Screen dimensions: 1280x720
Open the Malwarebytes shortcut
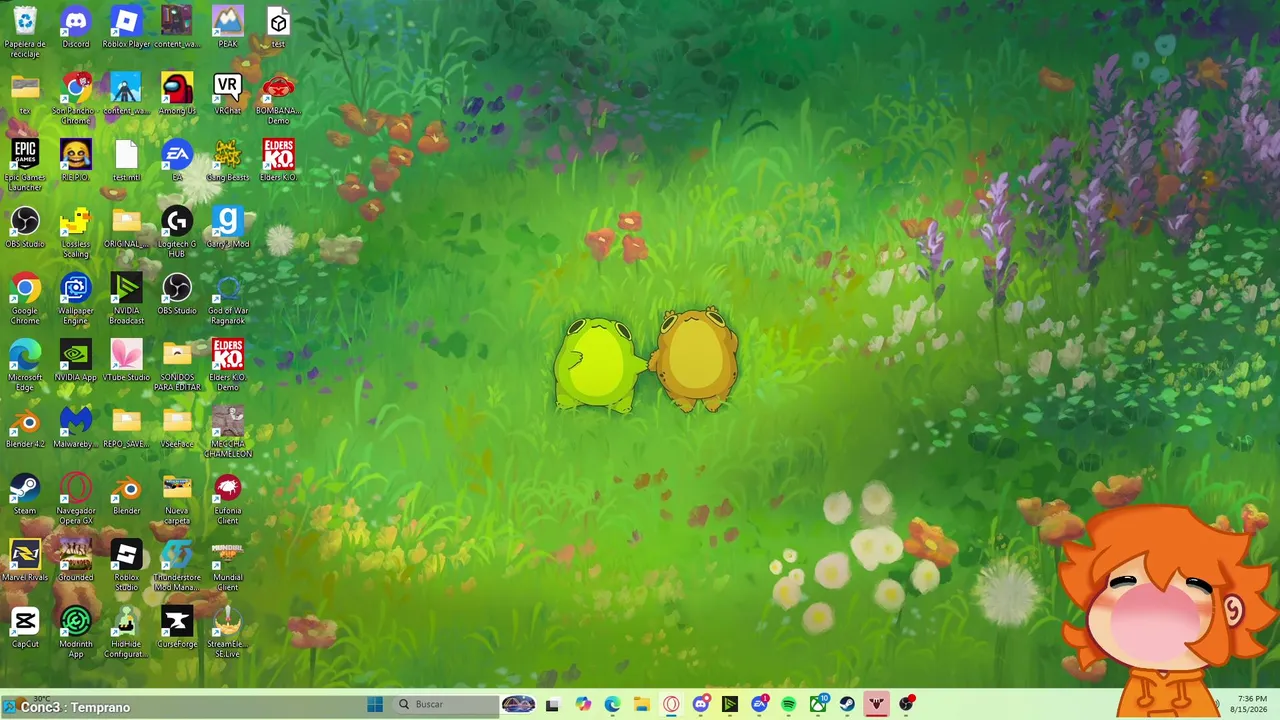[x=76, y=428]
